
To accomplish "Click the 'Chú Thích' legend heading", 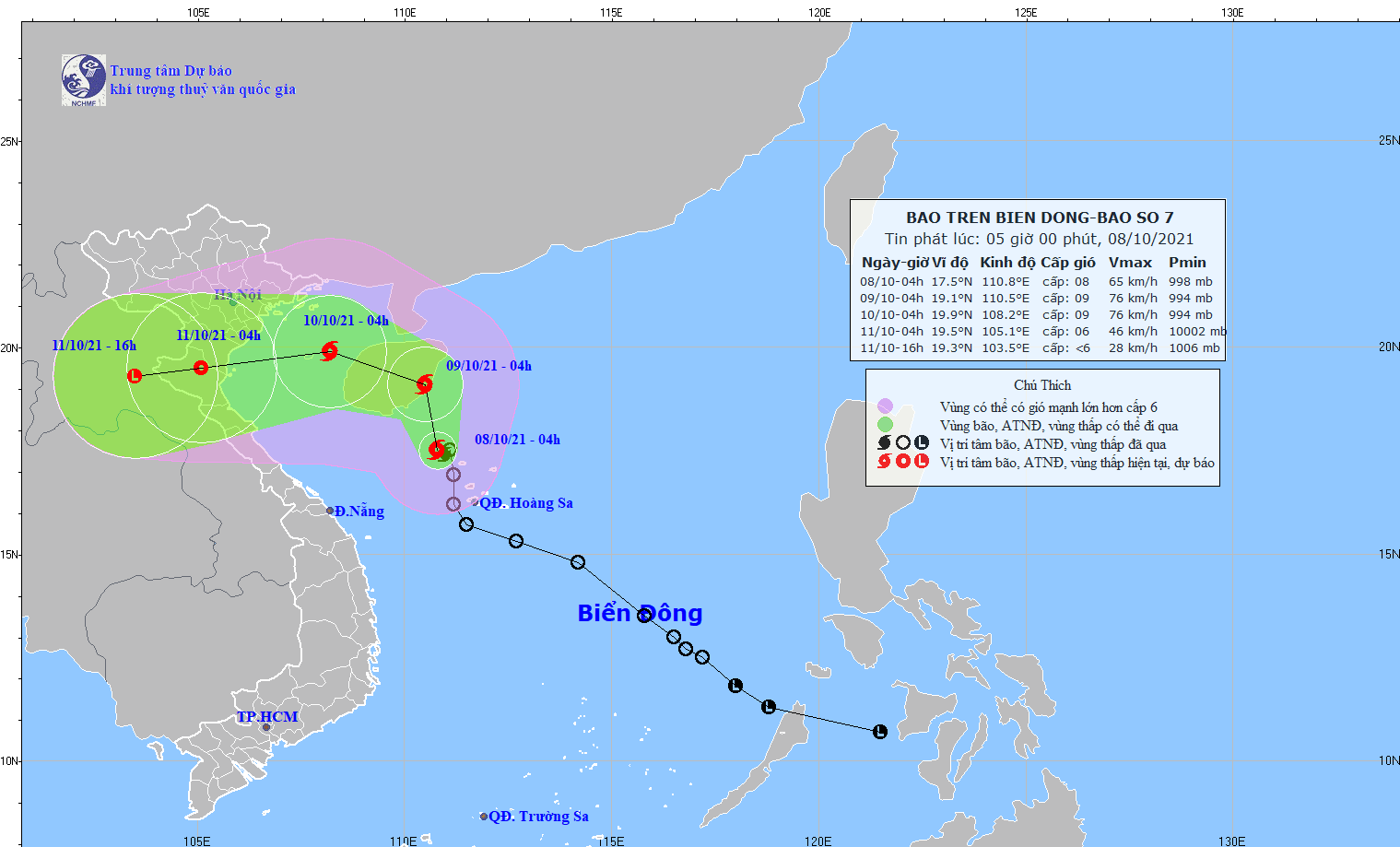I will pos(1042,385).
